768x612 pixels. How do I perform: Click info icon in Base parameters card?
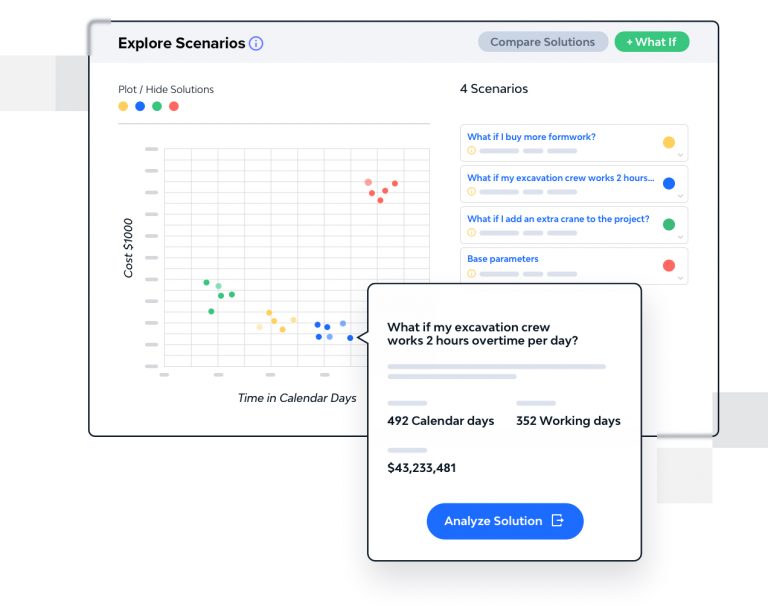point(472,273)
